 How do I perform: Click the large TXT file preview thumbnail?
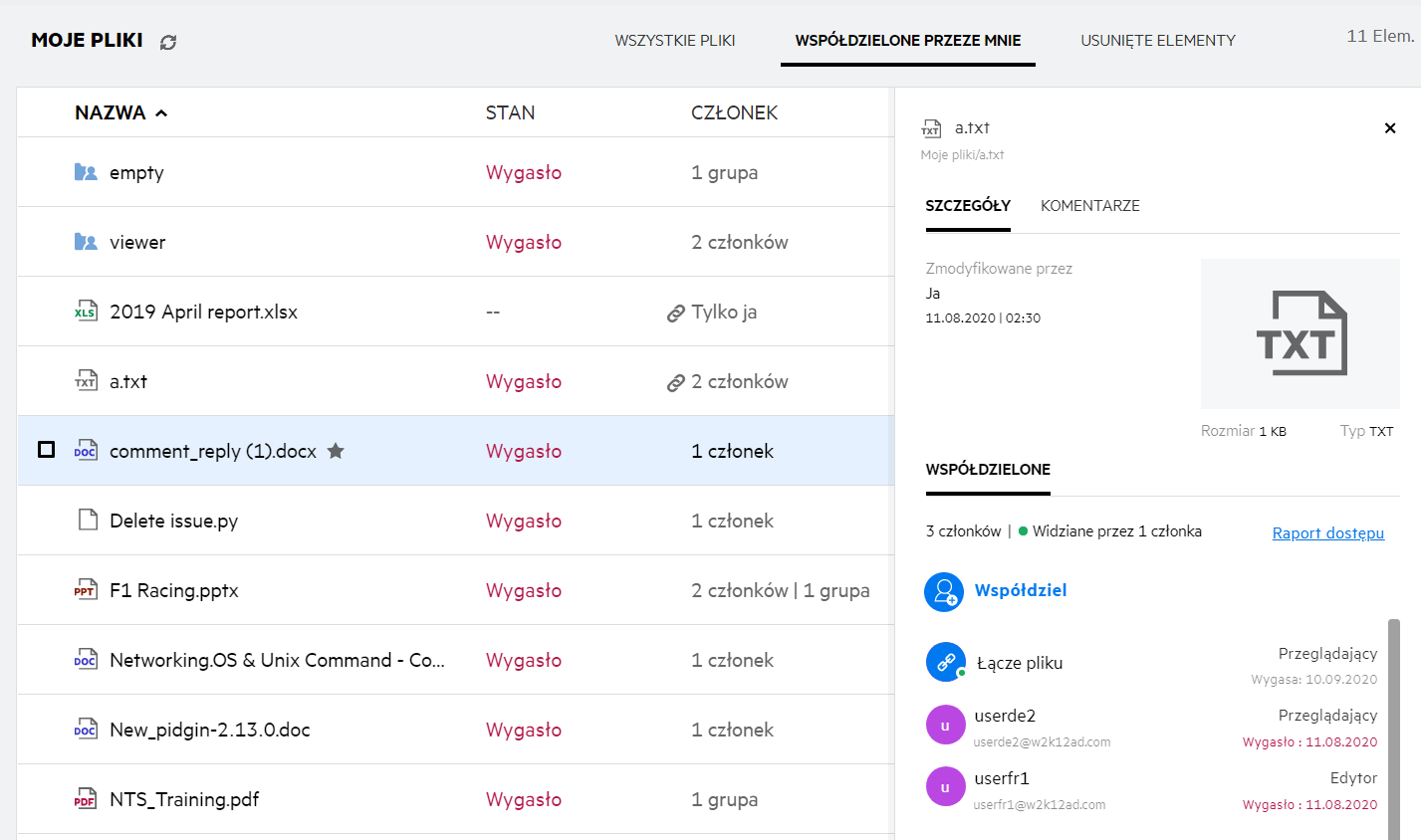tap(1300, 333)
